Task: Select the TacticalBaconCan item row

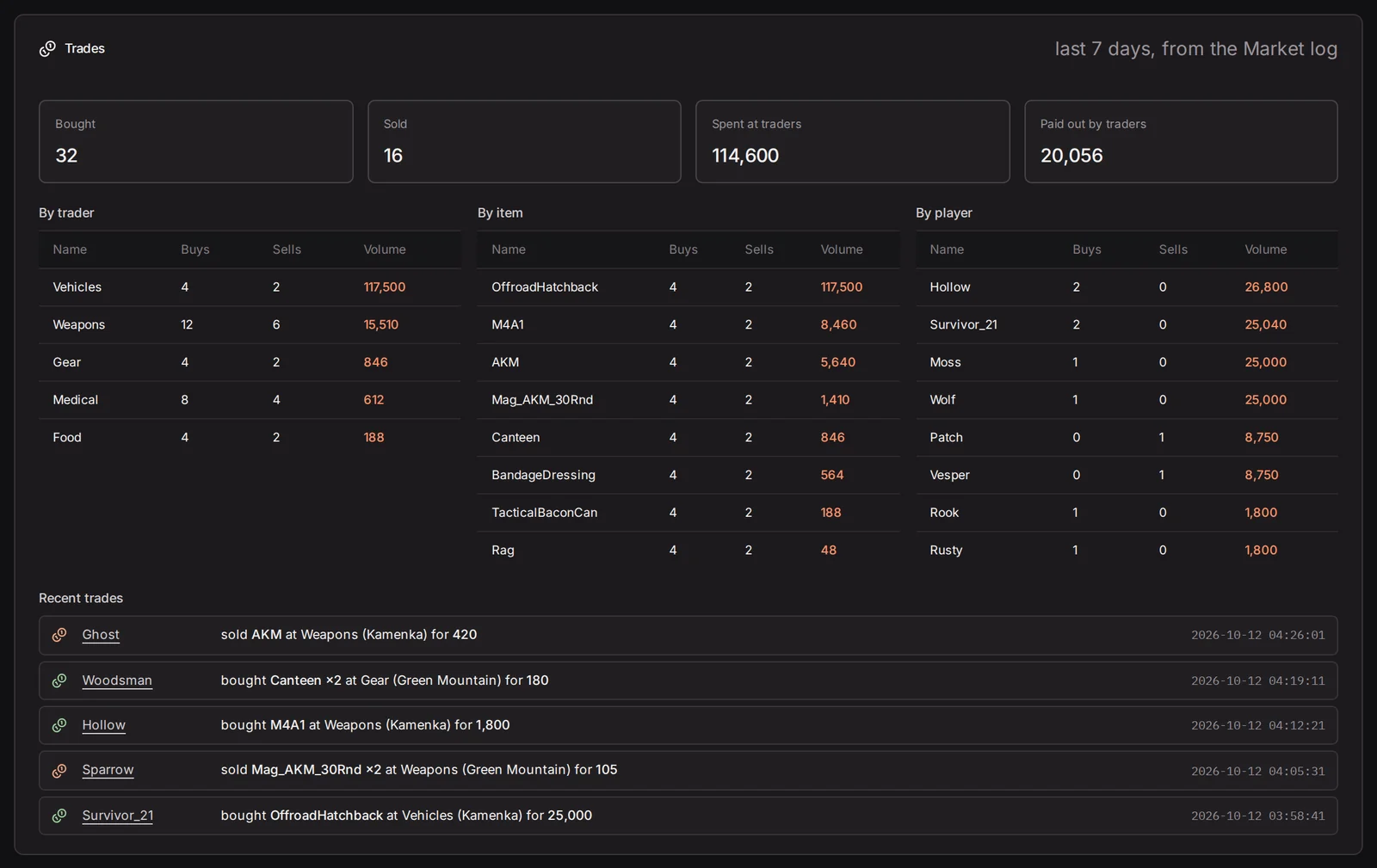Action: pos(688,513)
